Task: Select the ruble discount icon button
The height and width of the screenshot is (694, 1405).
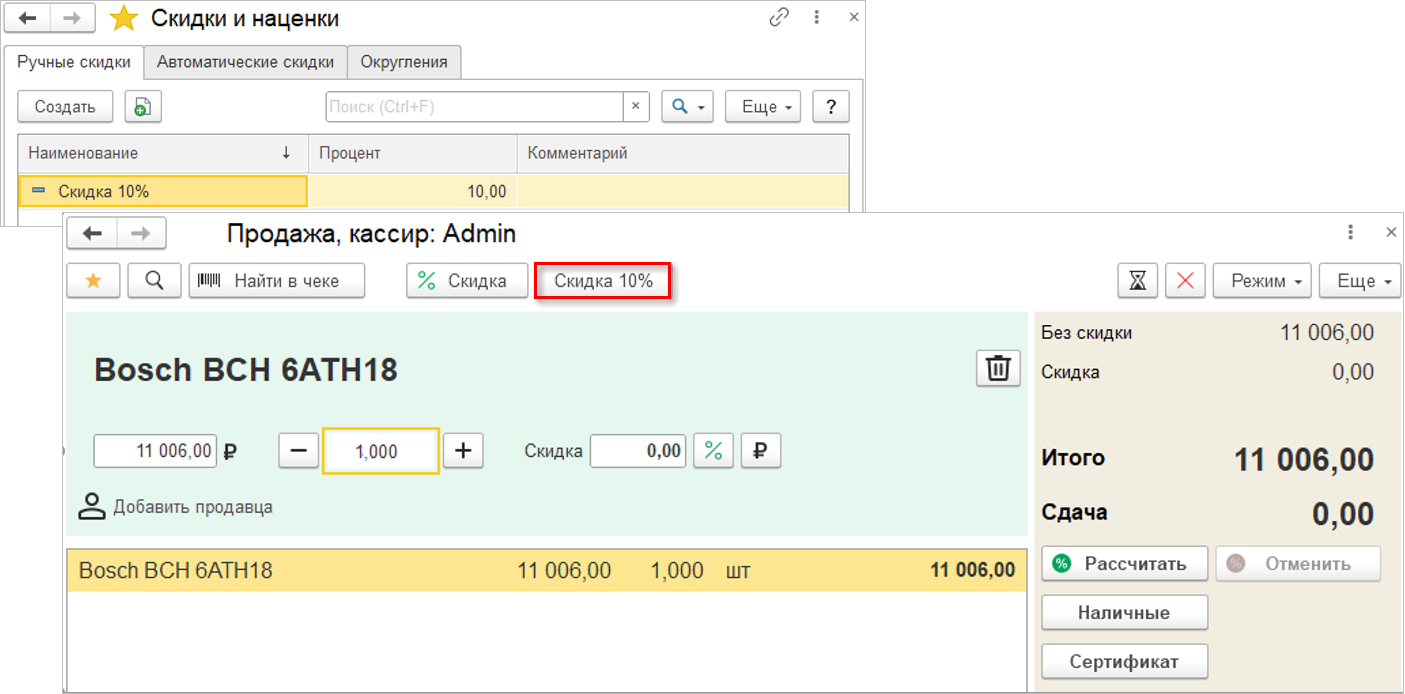Action: tap(760, 451)
